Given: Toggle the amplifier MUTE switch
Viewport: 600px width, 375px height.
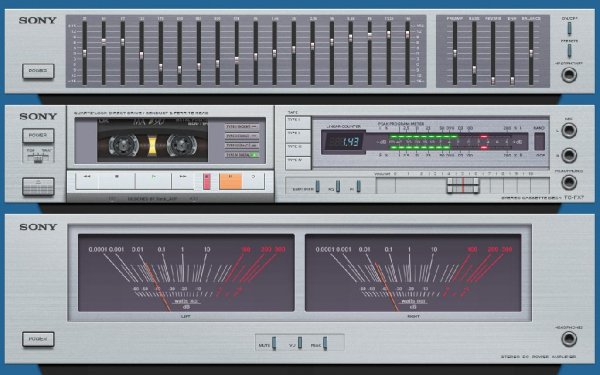Looking at the screenshot, I should pos(274,343).
